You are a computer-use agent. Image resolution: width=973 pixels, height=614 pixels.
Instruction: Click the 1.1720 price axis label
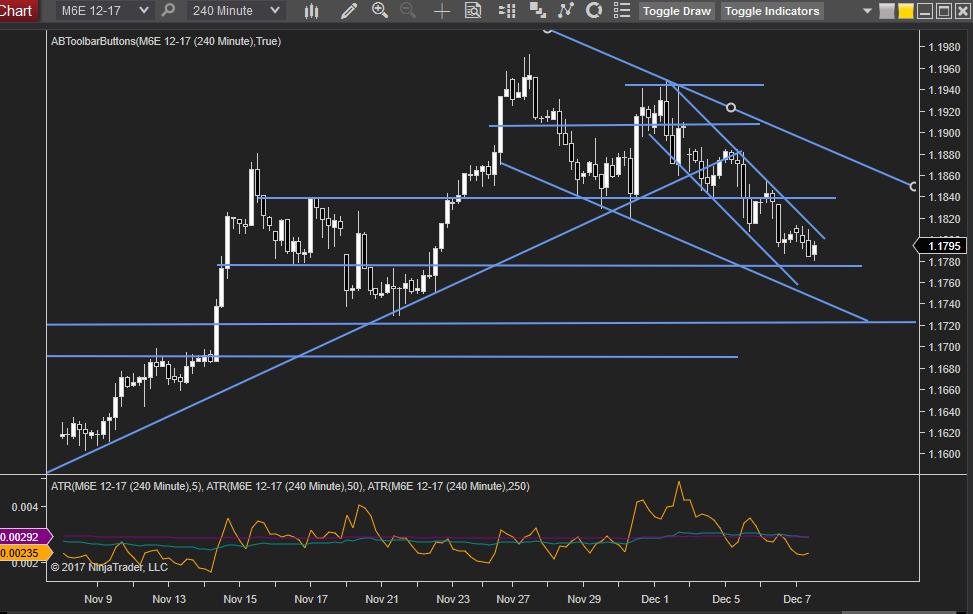click(944, 326)
